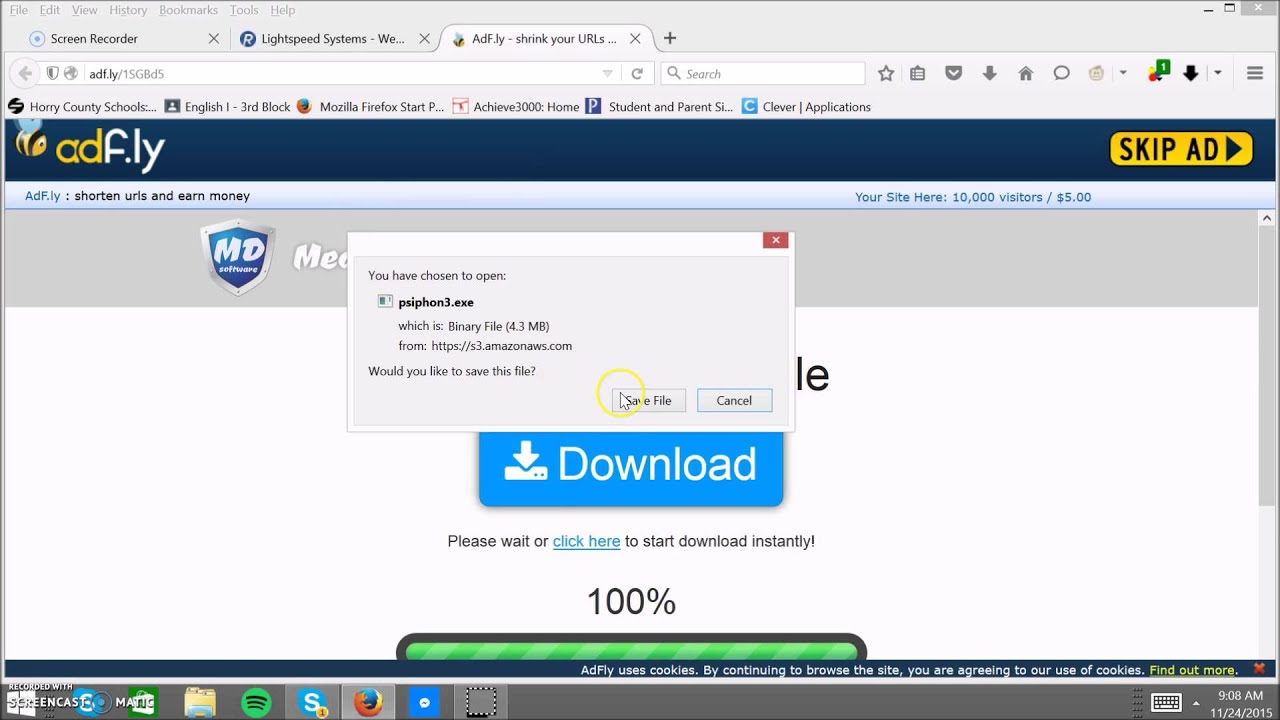Click the colored extension icon with badge 1

(x=1157, y=72)
